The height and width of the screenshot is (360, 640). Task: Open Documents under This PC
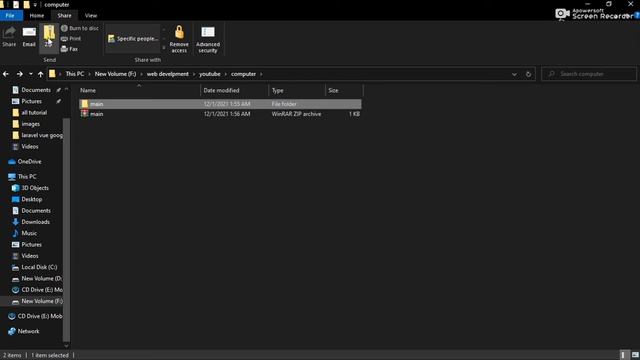click(x=36, y=211)
